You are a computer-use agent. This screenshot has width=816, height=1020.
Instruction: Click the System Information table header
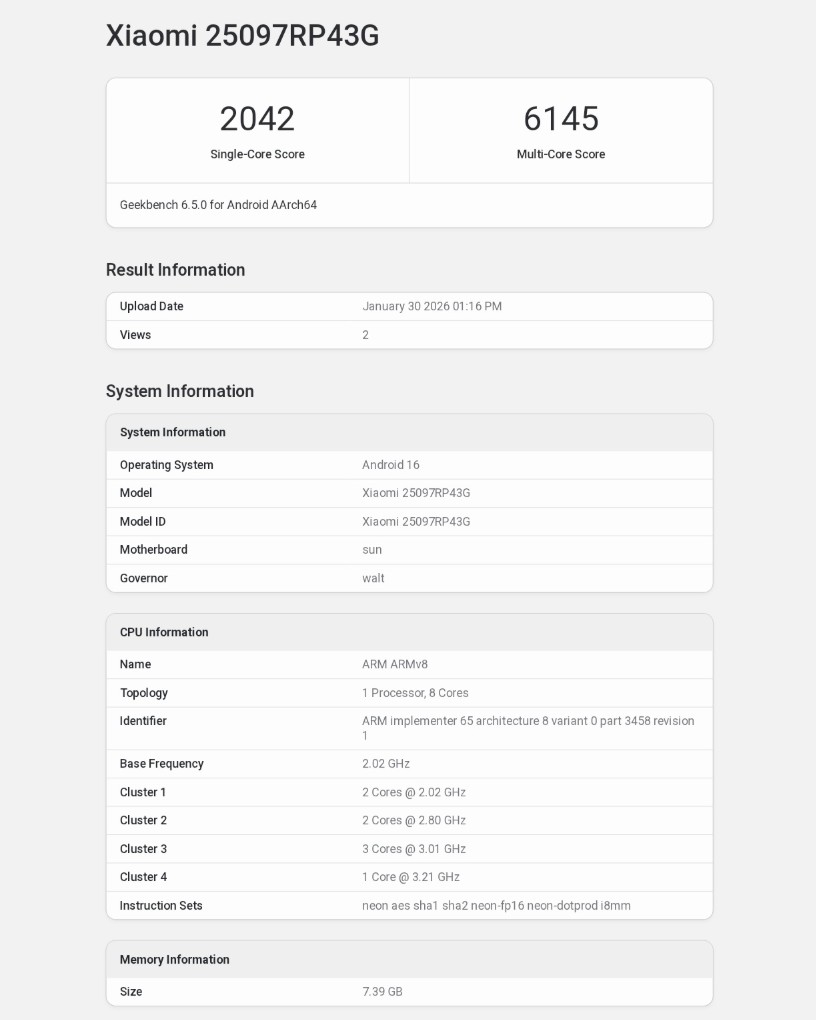point(173,432)
